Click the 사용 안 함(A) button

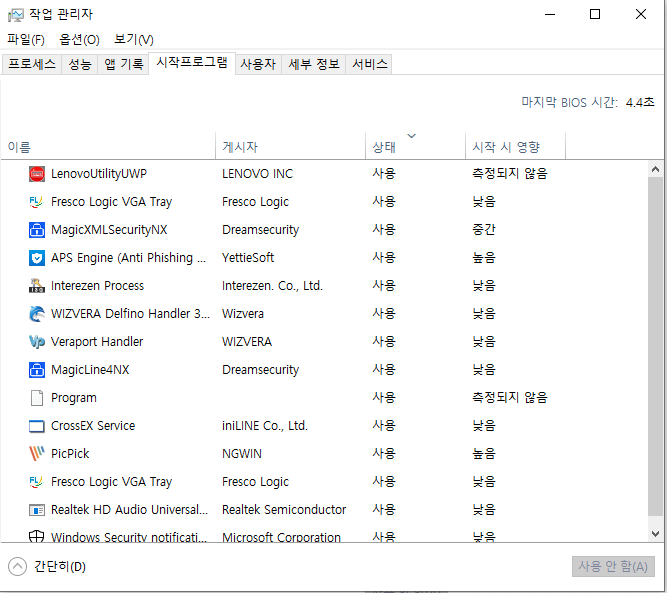(x=613, y=566)
